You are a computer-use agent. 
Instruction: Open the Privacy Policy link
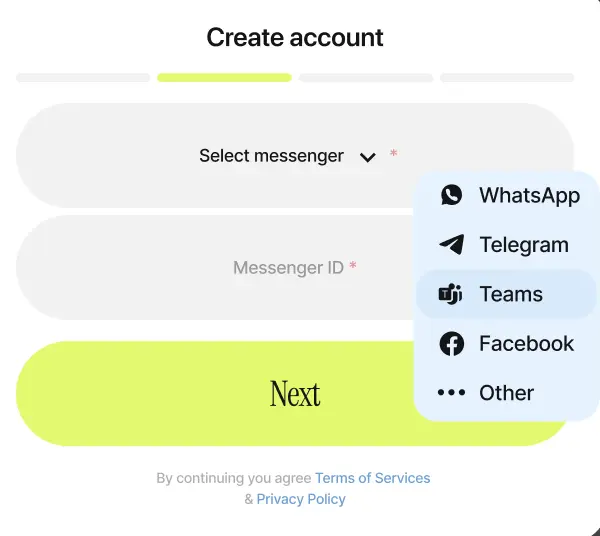pos(301,499)
